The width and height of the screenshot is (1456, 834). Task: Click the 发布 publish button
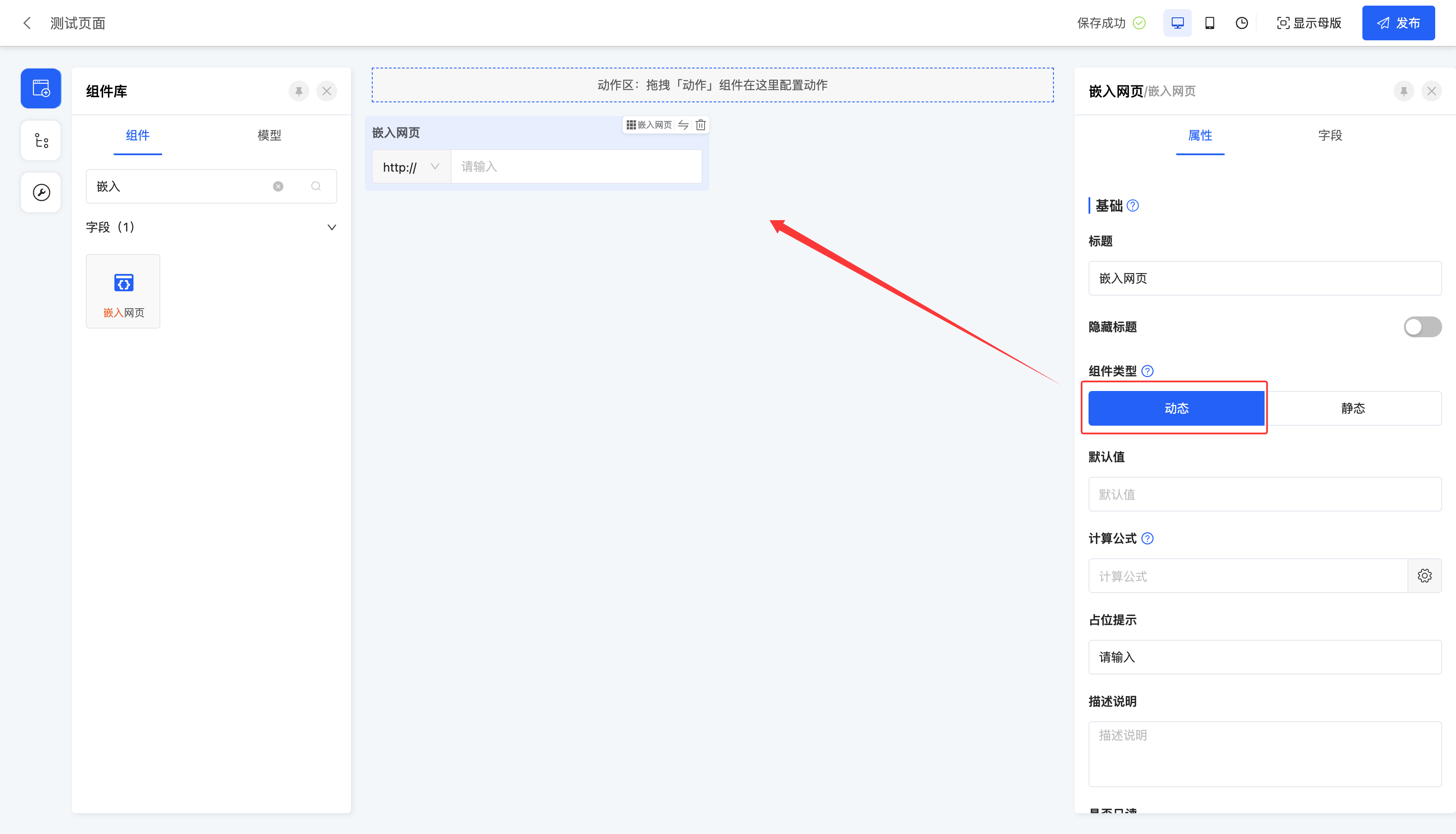1398,23
